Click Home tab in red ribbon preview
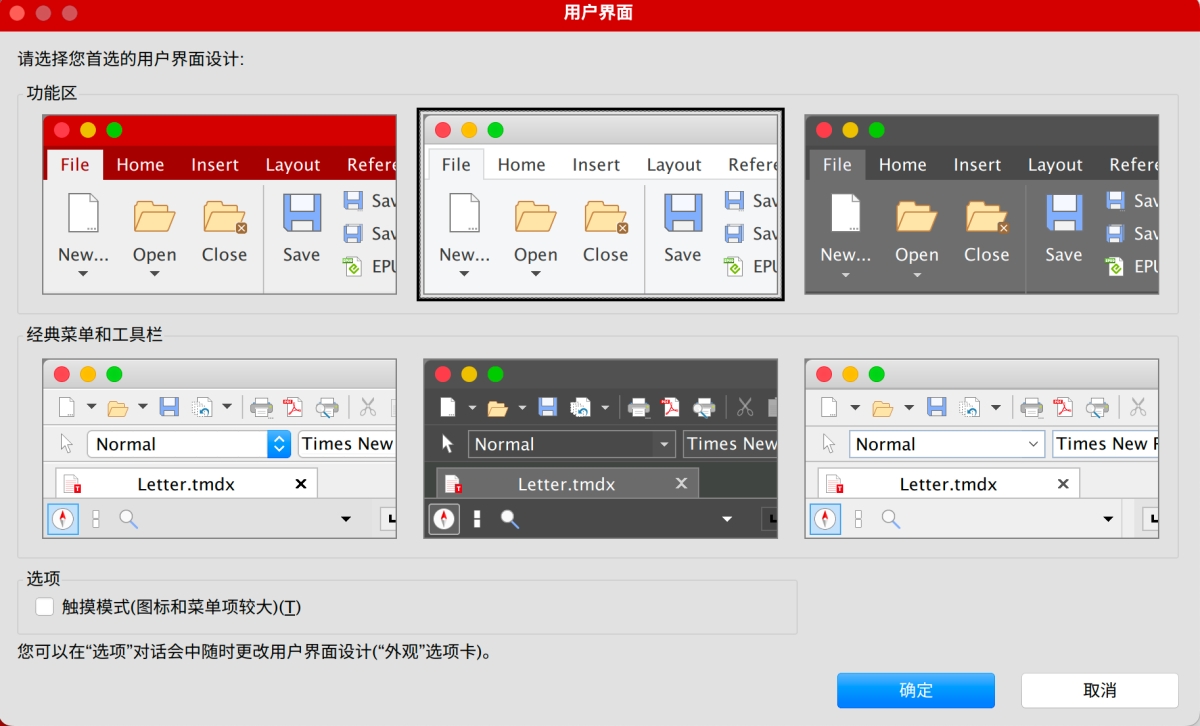Image resolution: width=1200 pixels, height=726 pixels. click(140, 165)
